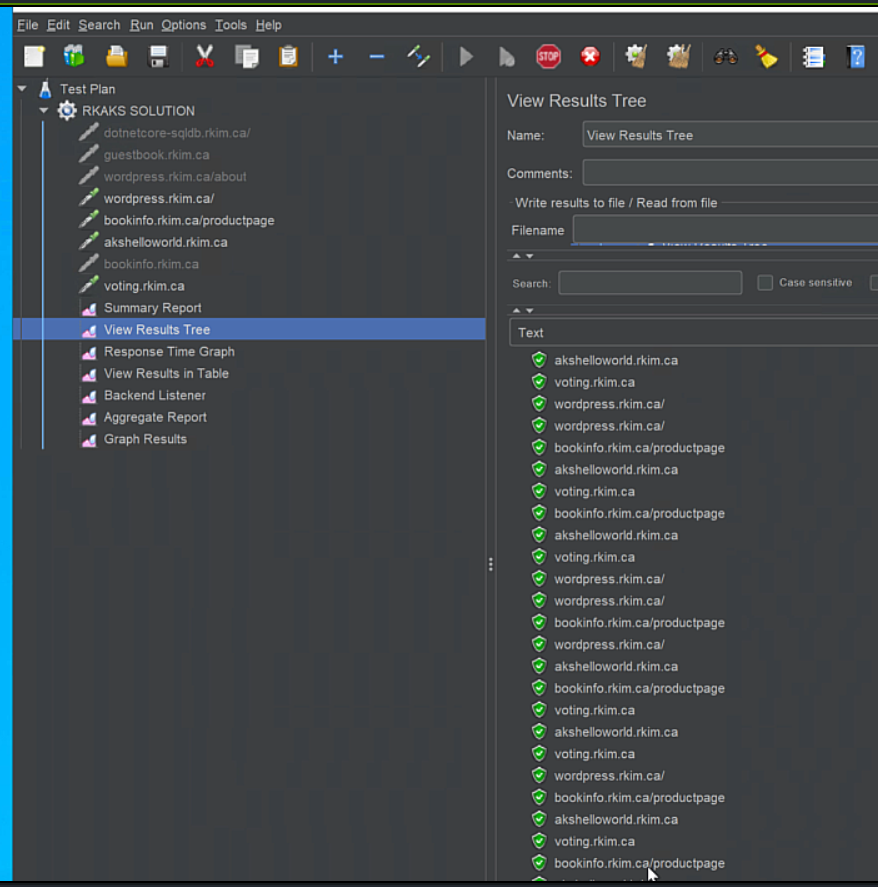Click the Search text input field

tap(650, 283)
